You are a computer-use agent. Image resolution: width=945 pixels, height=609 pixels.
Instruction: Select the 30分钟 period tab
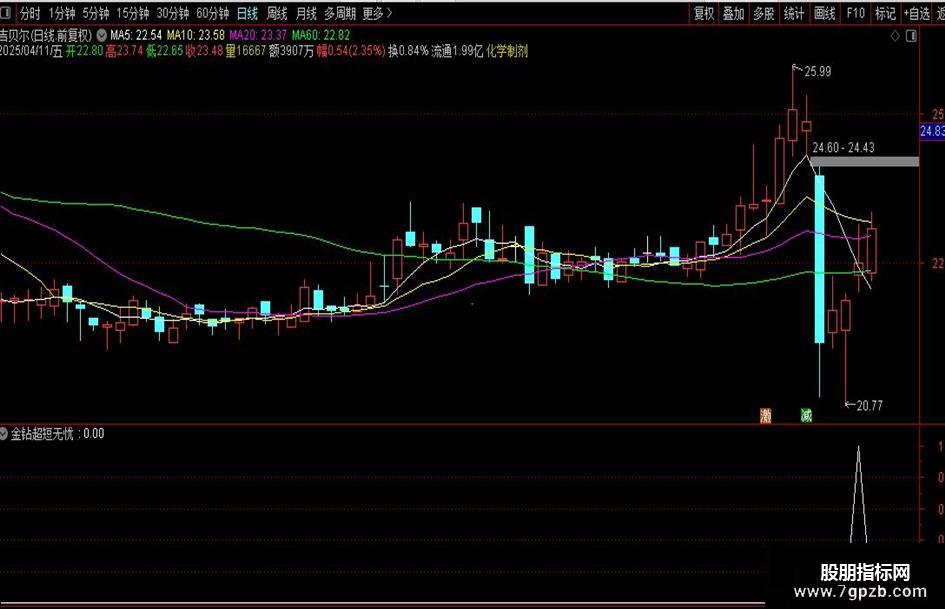(173, 13)
